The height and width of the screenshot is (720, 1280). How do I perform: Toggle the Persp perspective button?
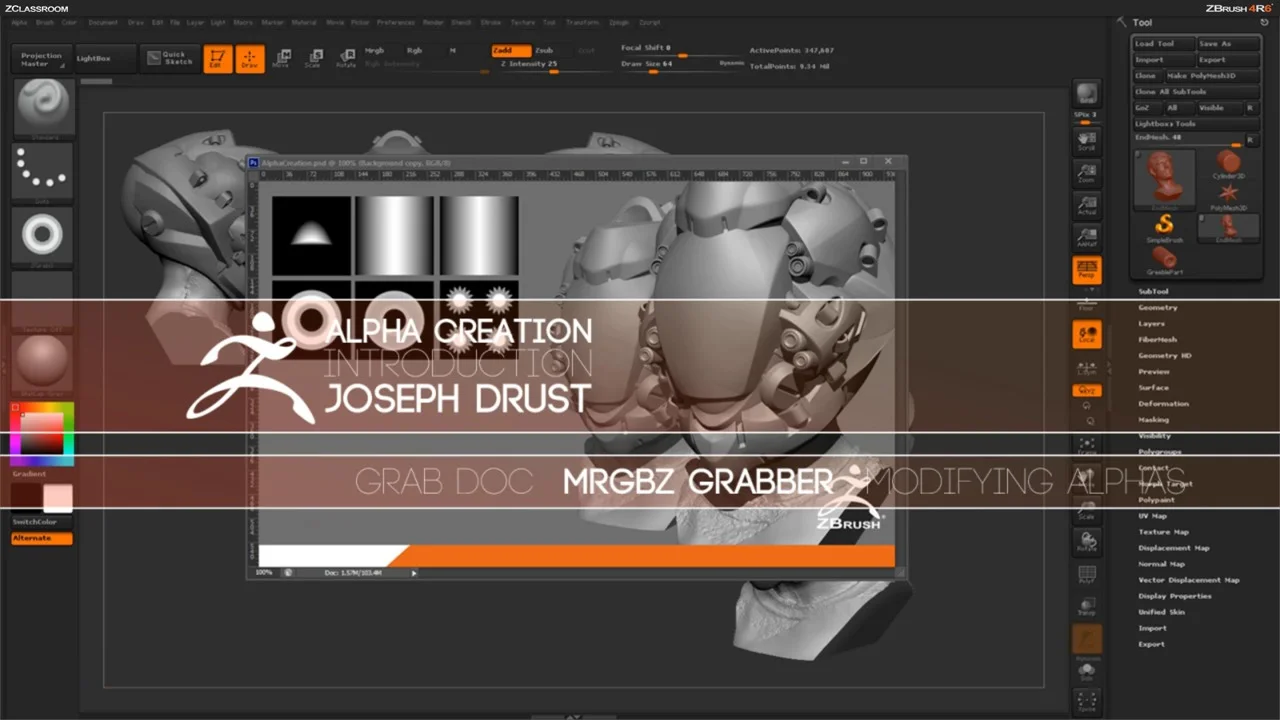tap(1086, 270)
